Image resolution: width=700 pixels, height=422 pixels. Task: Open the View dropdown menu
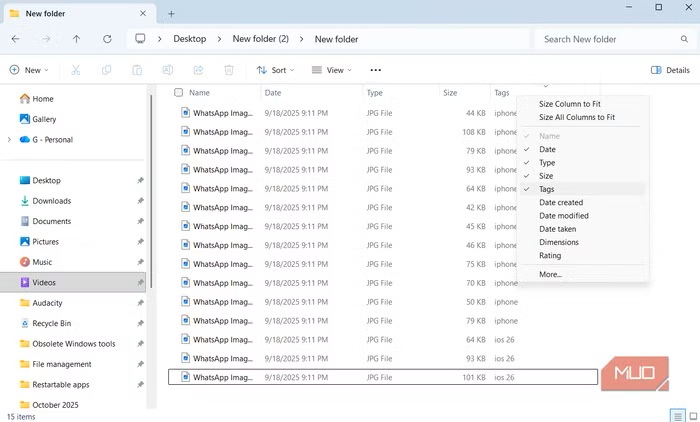[x=332, y=70]
